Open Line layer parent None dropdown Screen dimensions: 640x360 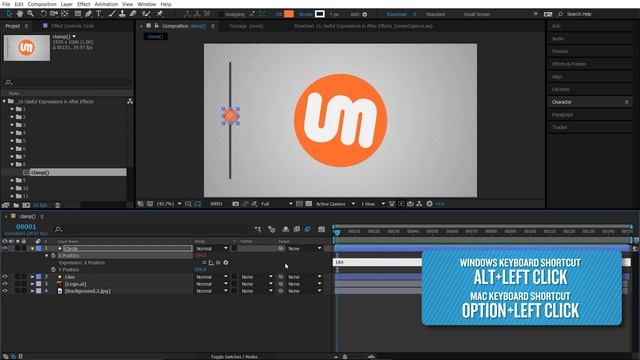pos(304,277)
